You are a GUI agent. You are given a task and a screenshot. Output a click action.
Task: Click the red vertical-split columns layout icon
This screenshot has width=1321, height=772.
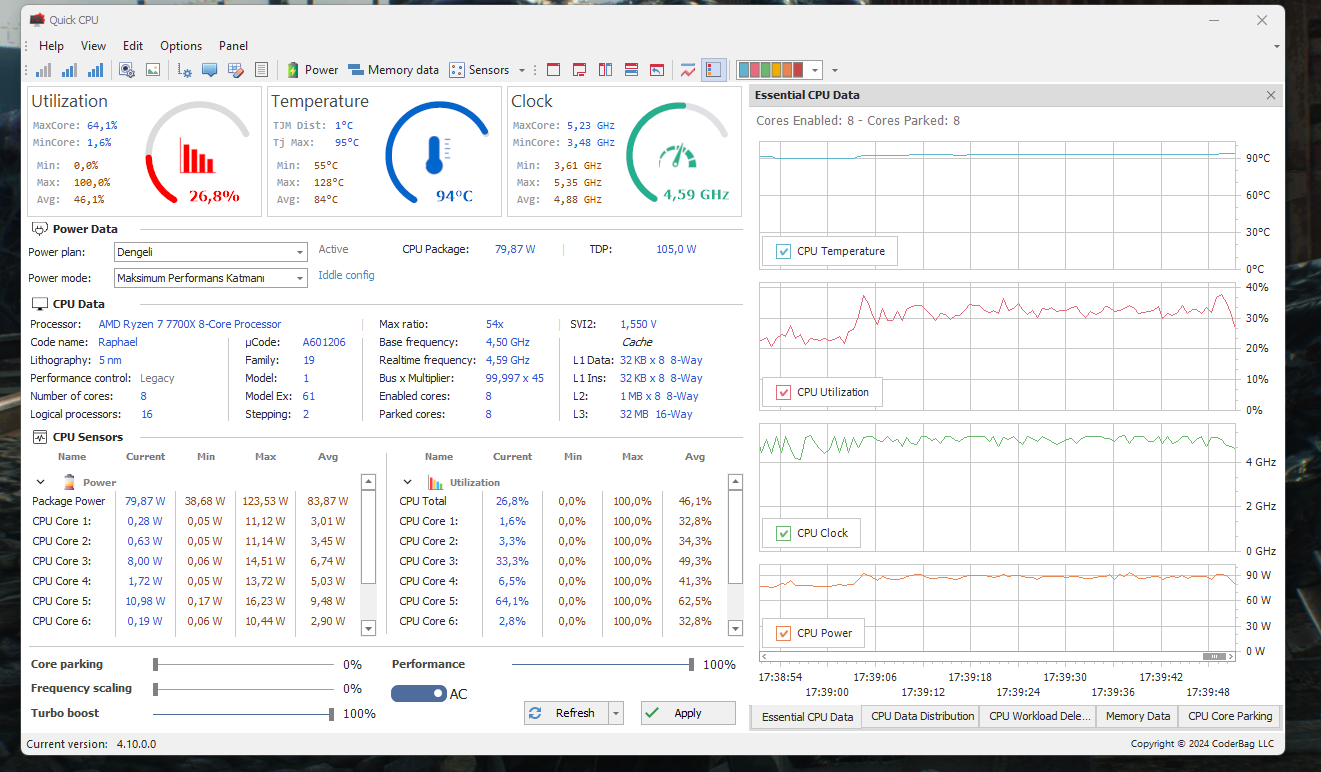[x=606, y=70]
